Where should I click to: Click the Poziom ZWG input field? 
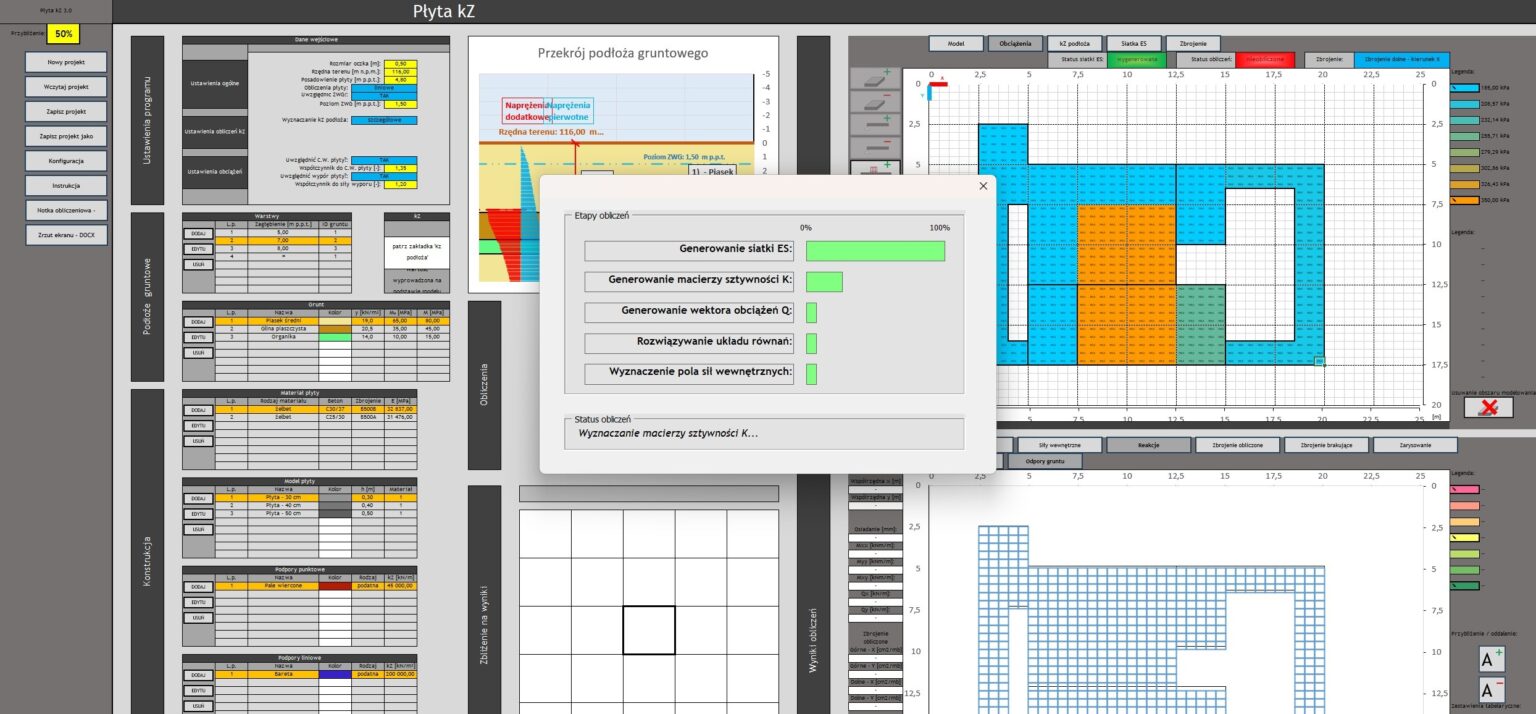(398, 103)
